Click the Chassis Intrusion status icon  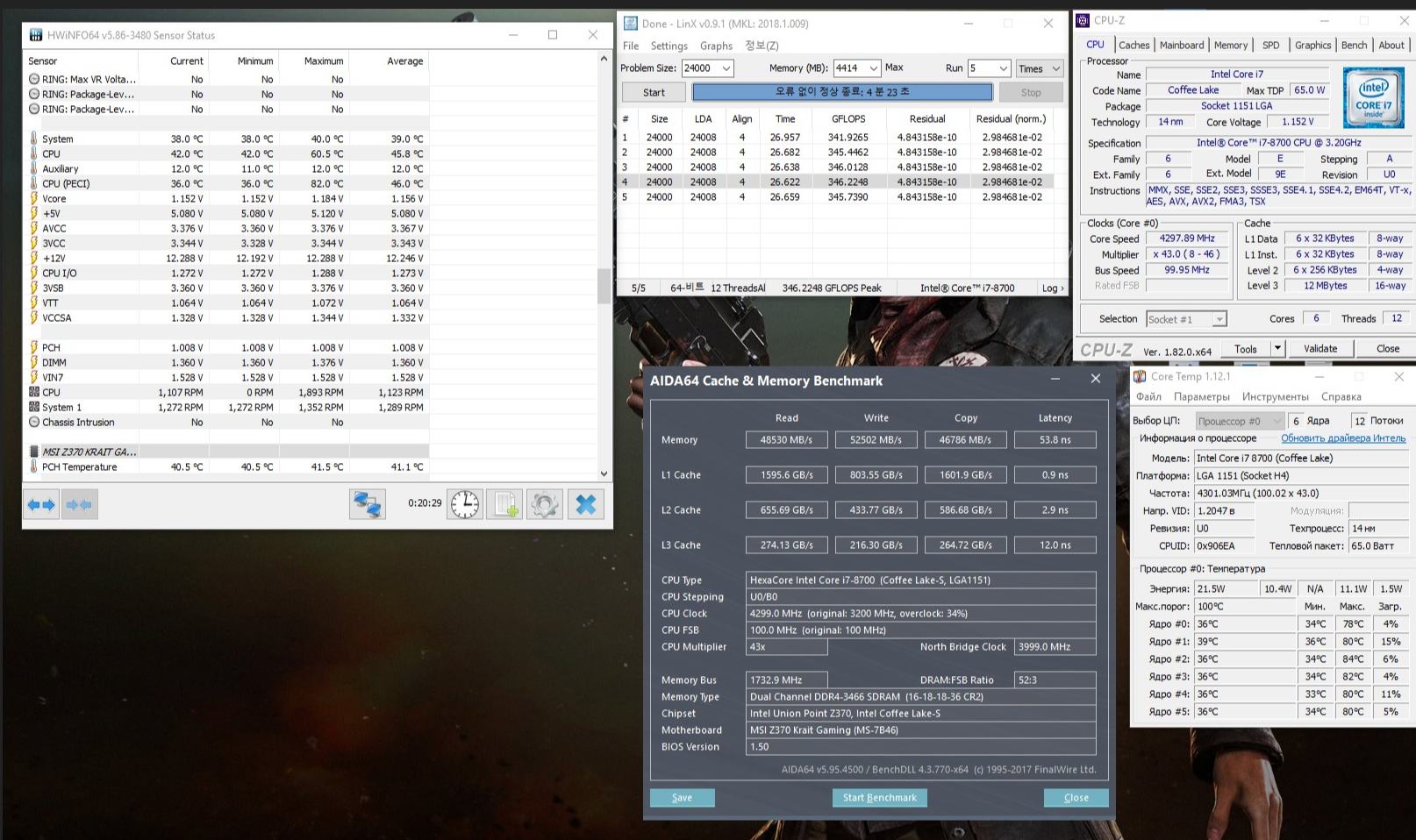click(x=34, y=422)
